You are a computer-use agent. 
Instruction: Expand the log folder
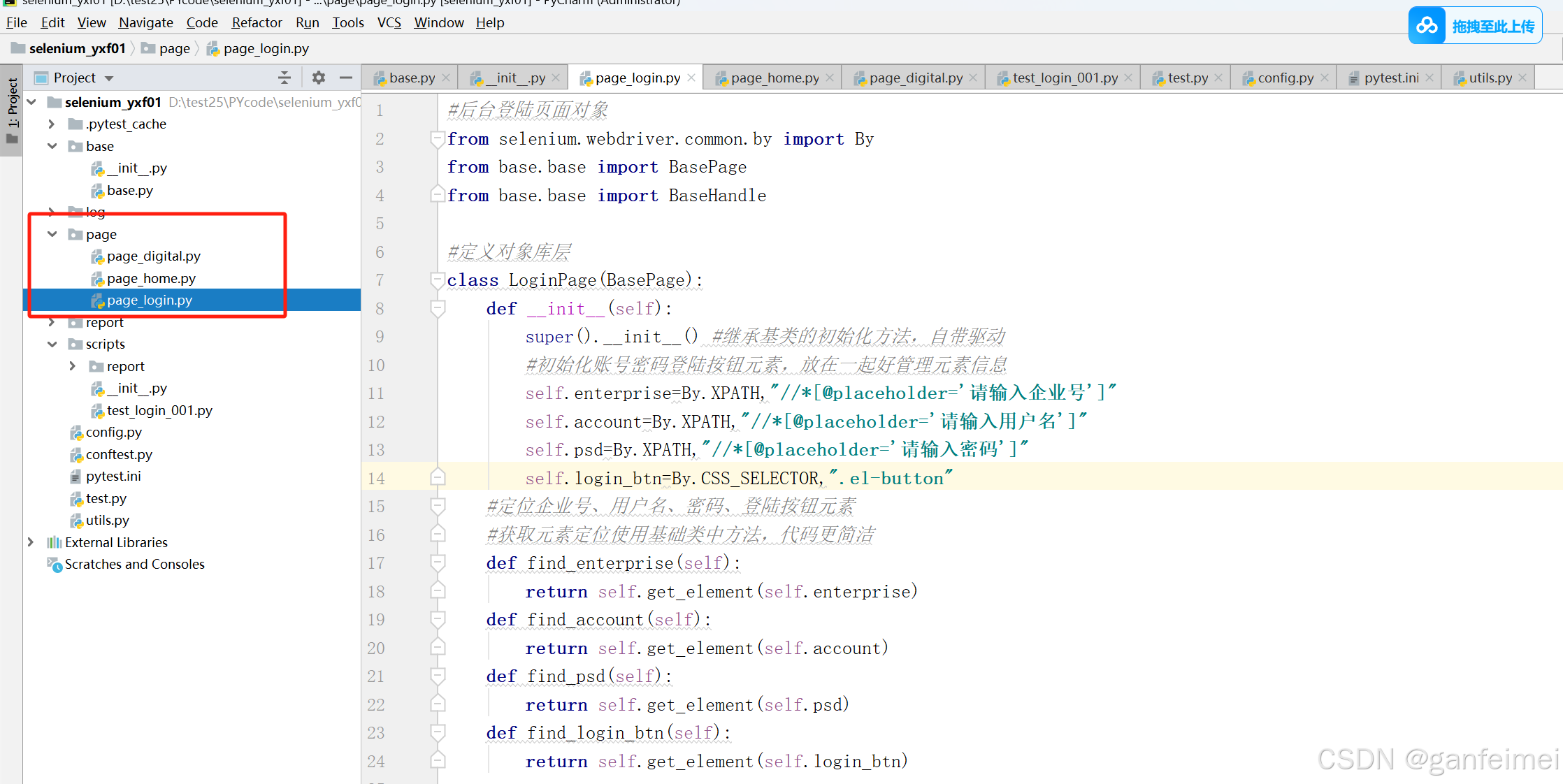click(52, 212)
